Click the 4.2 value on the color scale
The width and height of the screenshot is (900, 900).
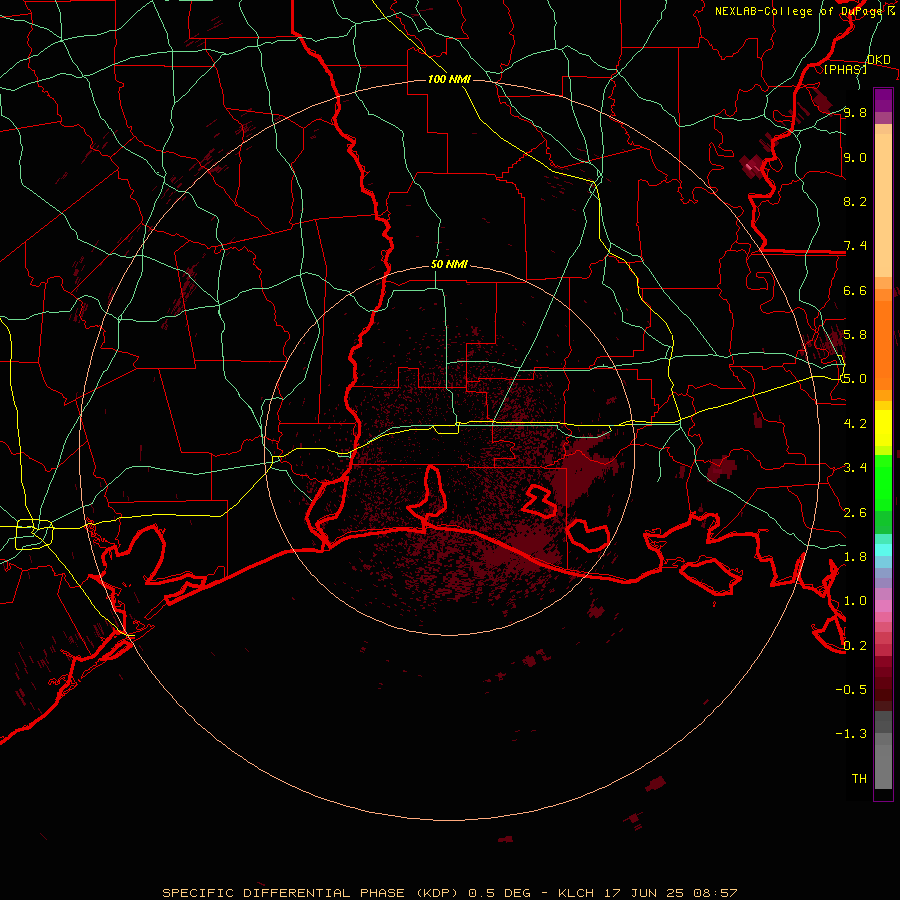(x=855, y=424)
